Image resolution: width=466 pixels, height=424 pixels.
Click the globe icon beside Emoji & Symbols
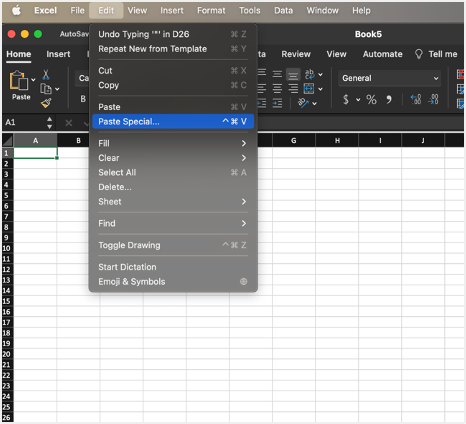244,282
